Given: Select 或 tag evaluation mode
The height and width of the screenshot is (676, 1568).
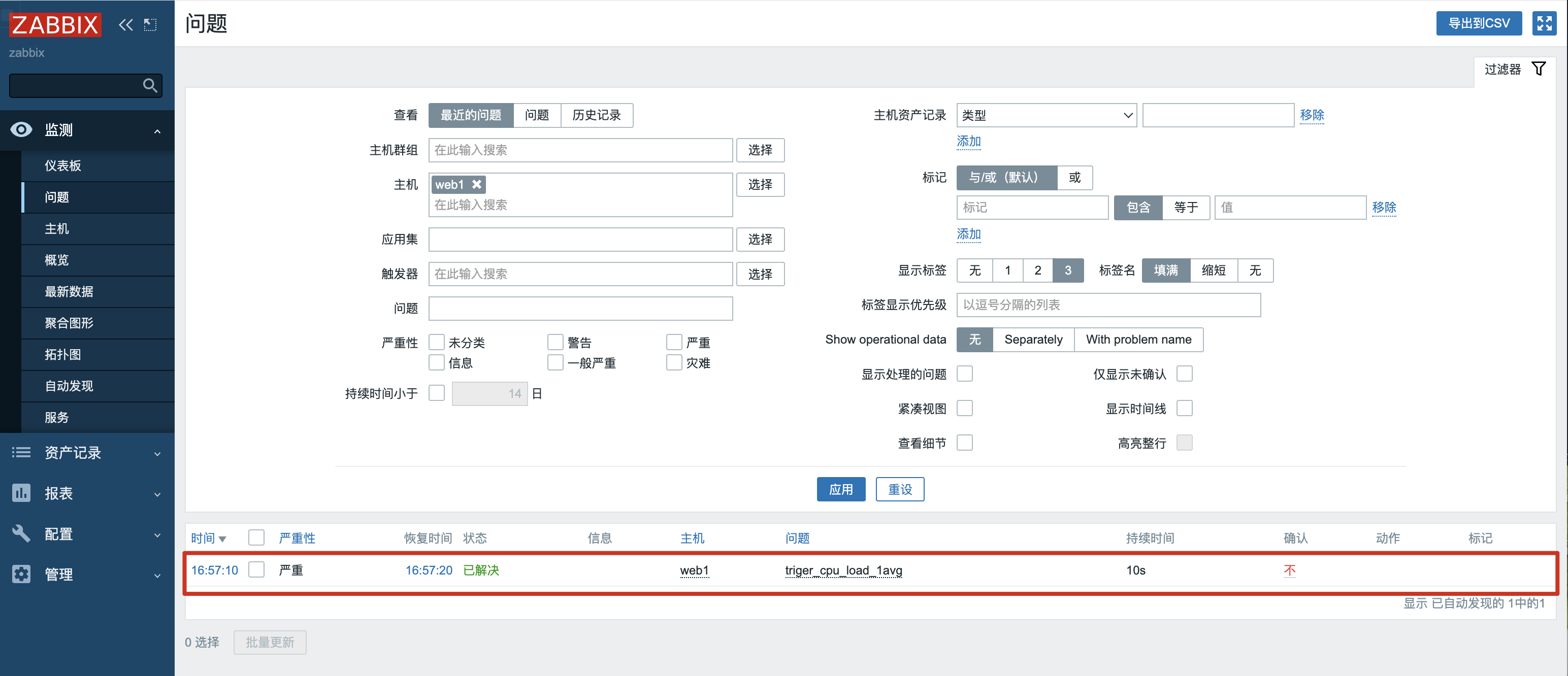Looking at the screenshot, I should (1074, 178).
